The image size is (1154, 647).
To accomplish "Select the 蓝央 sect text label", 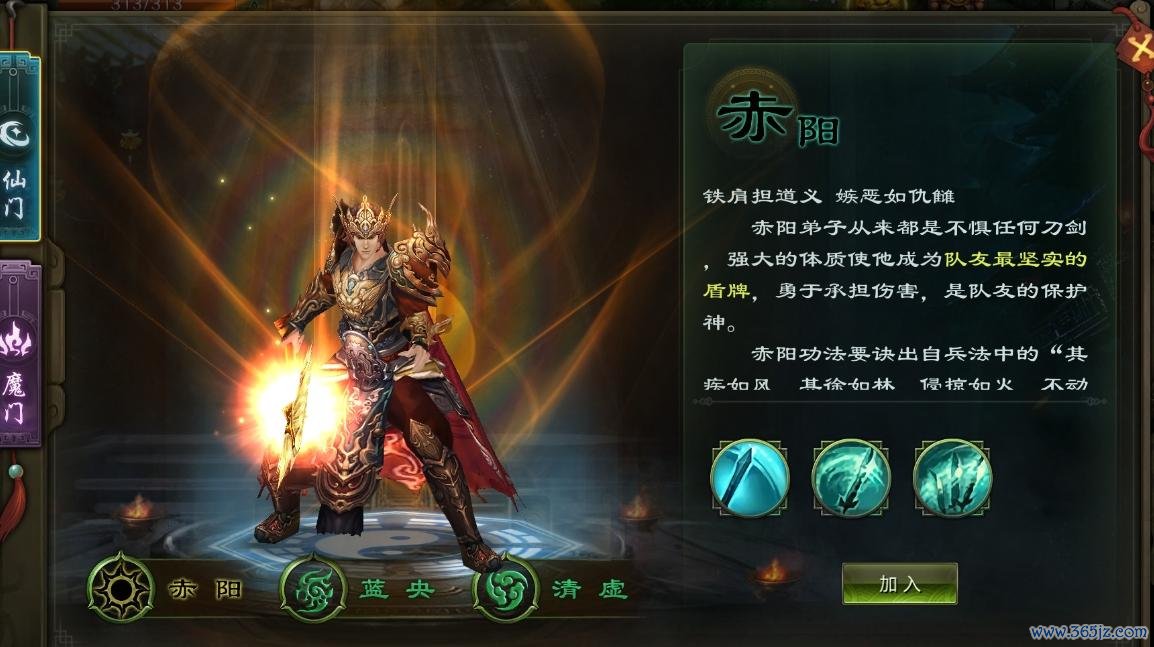I will [397, 589].
